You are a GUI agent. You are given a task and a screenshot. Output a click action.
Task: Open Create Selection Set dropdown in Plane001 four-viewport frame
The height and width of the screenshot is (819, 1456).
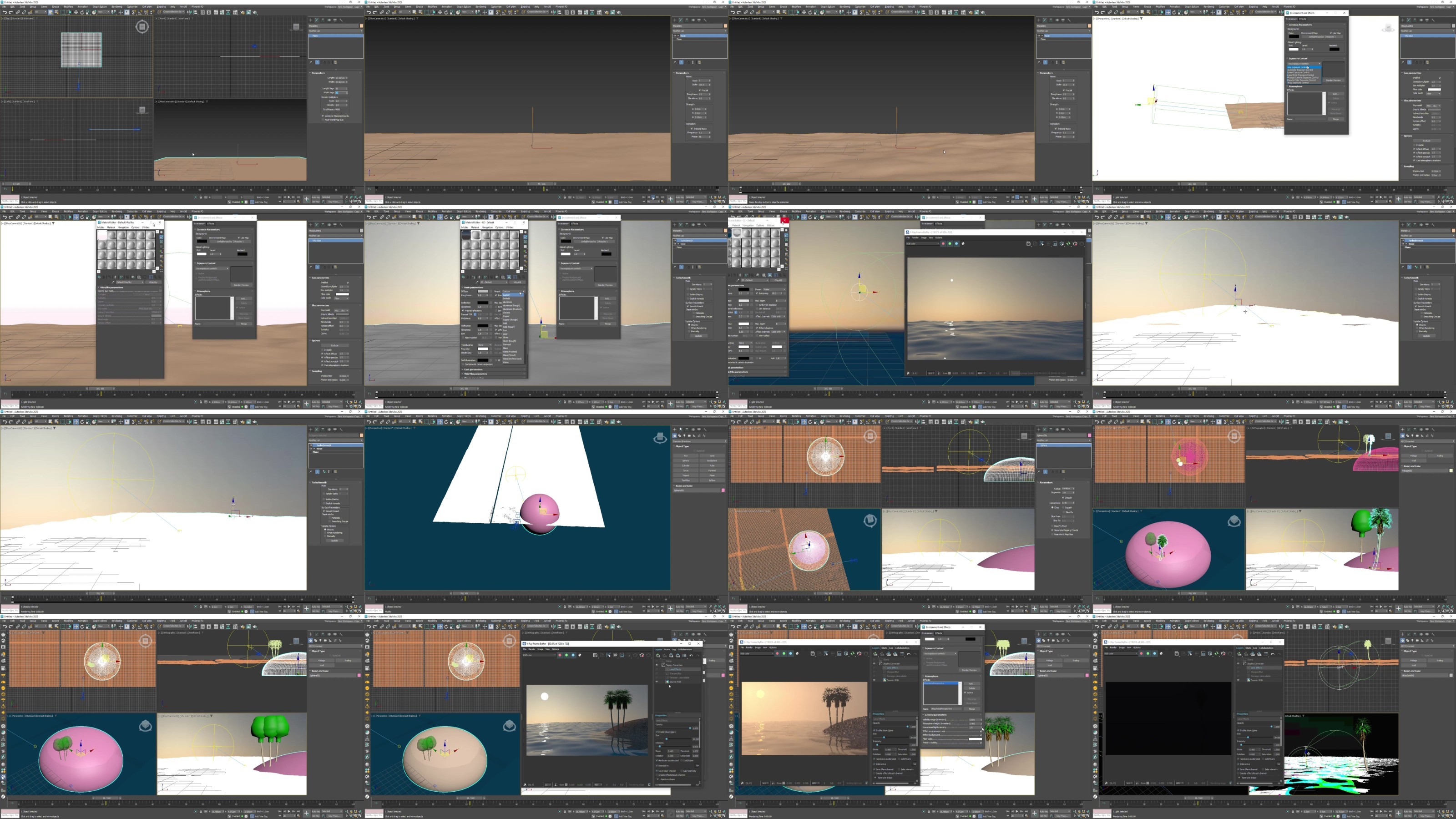point(173,12)
